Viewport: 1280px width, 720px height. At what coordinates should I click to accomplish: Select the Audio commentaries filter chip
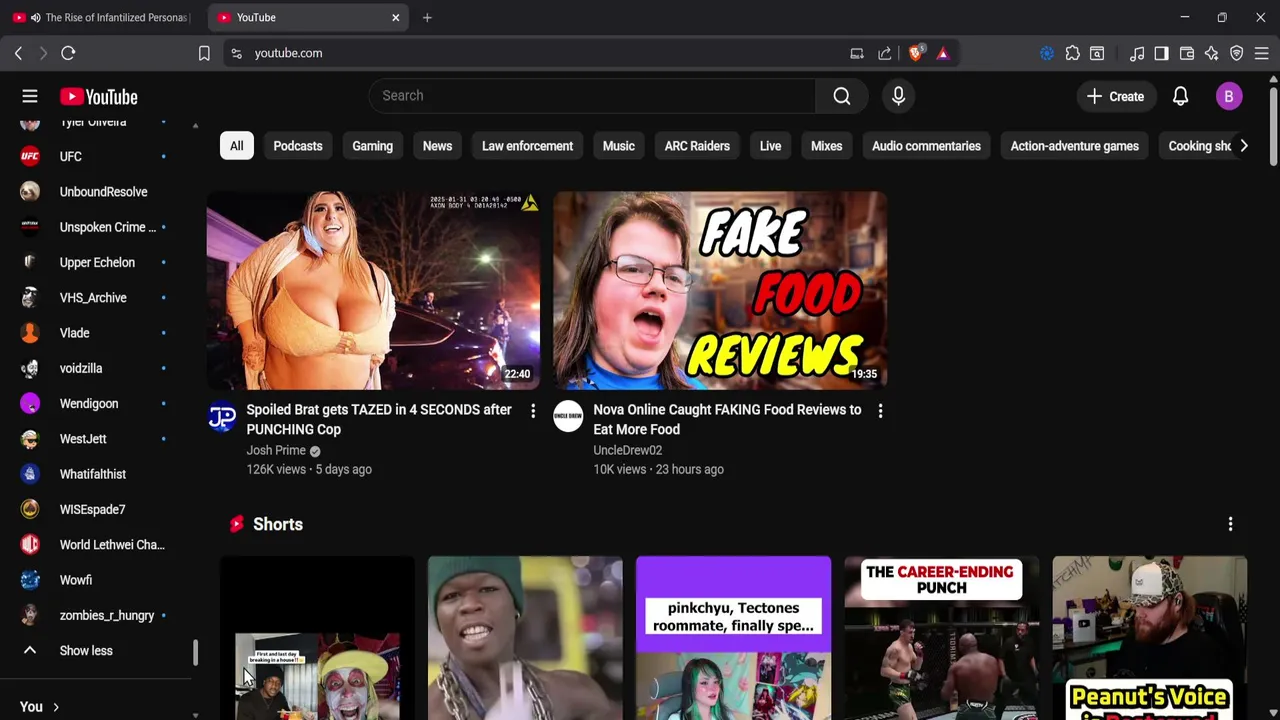[x=926, y=146]
